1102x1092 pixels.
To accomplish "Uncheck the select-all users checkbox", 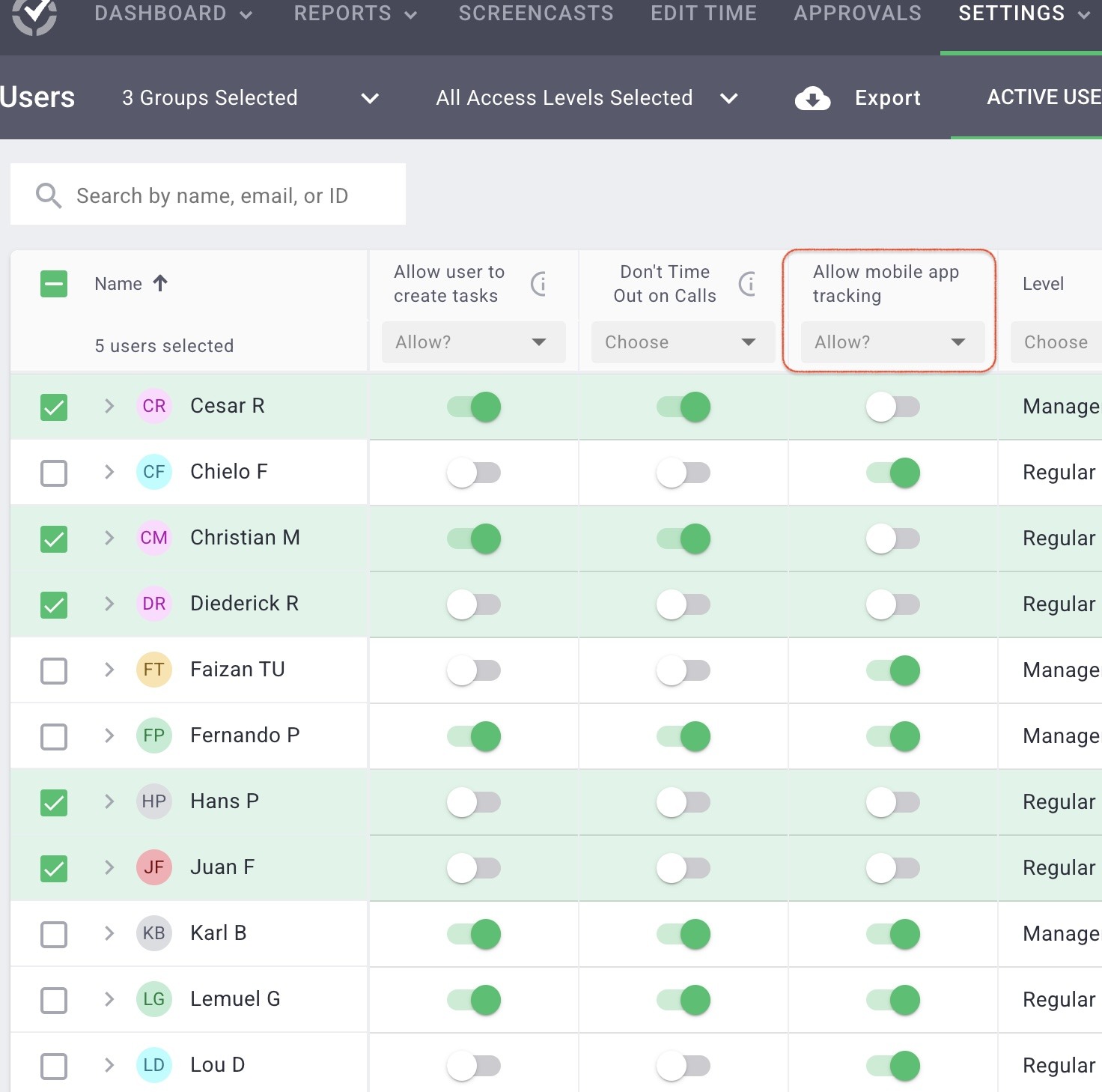I will [x=54, y=284].
